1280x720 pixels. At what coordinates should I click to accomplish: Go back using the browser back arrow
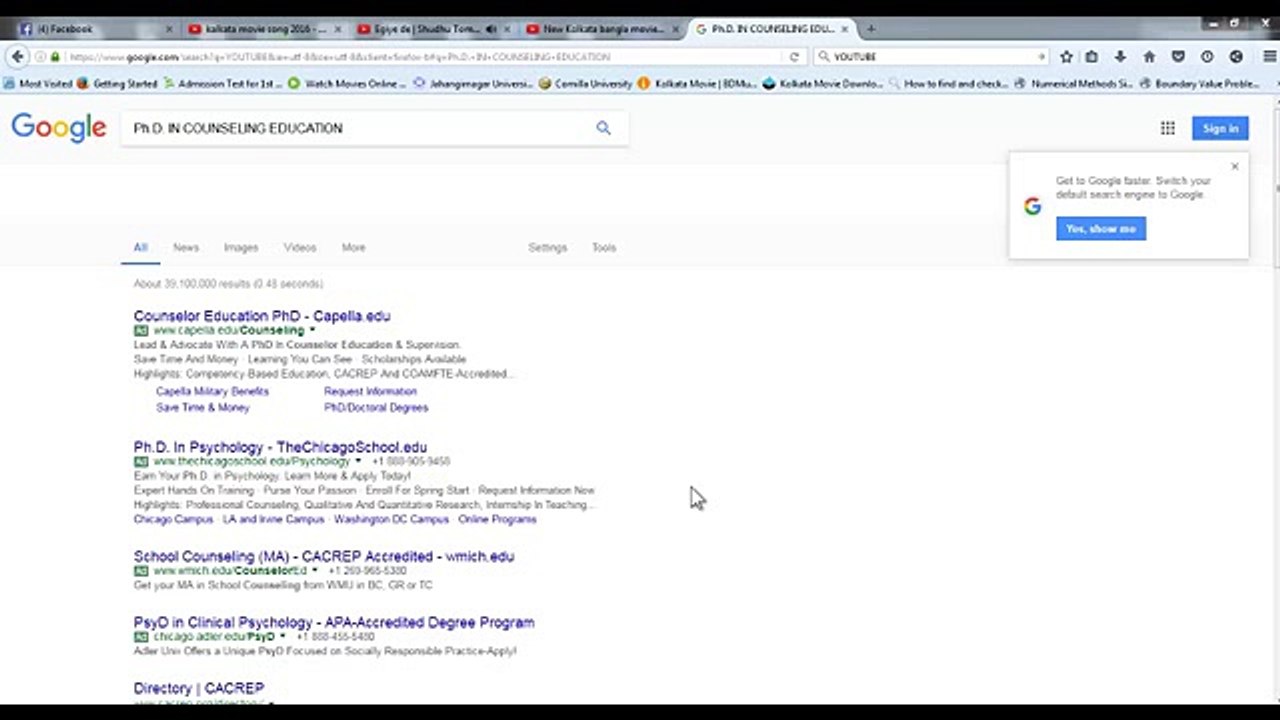tap(17, 57)
